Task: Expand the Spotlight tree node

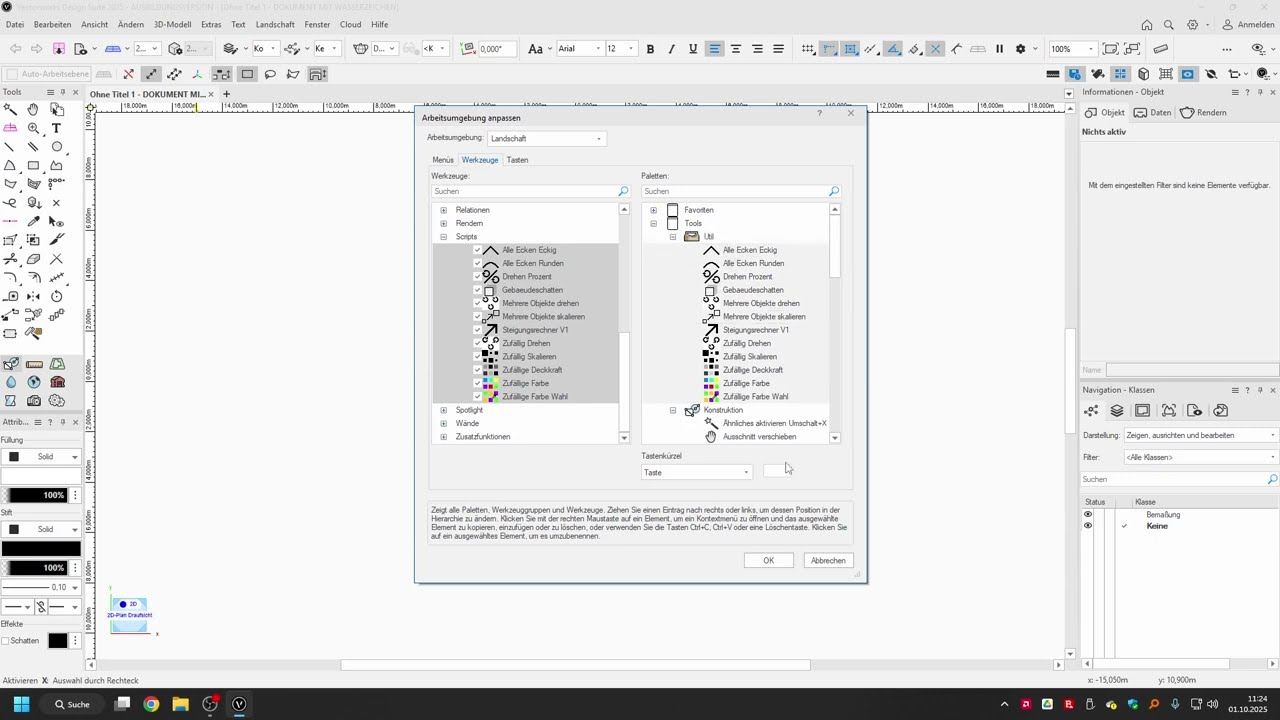Action: tap(443, 410)
